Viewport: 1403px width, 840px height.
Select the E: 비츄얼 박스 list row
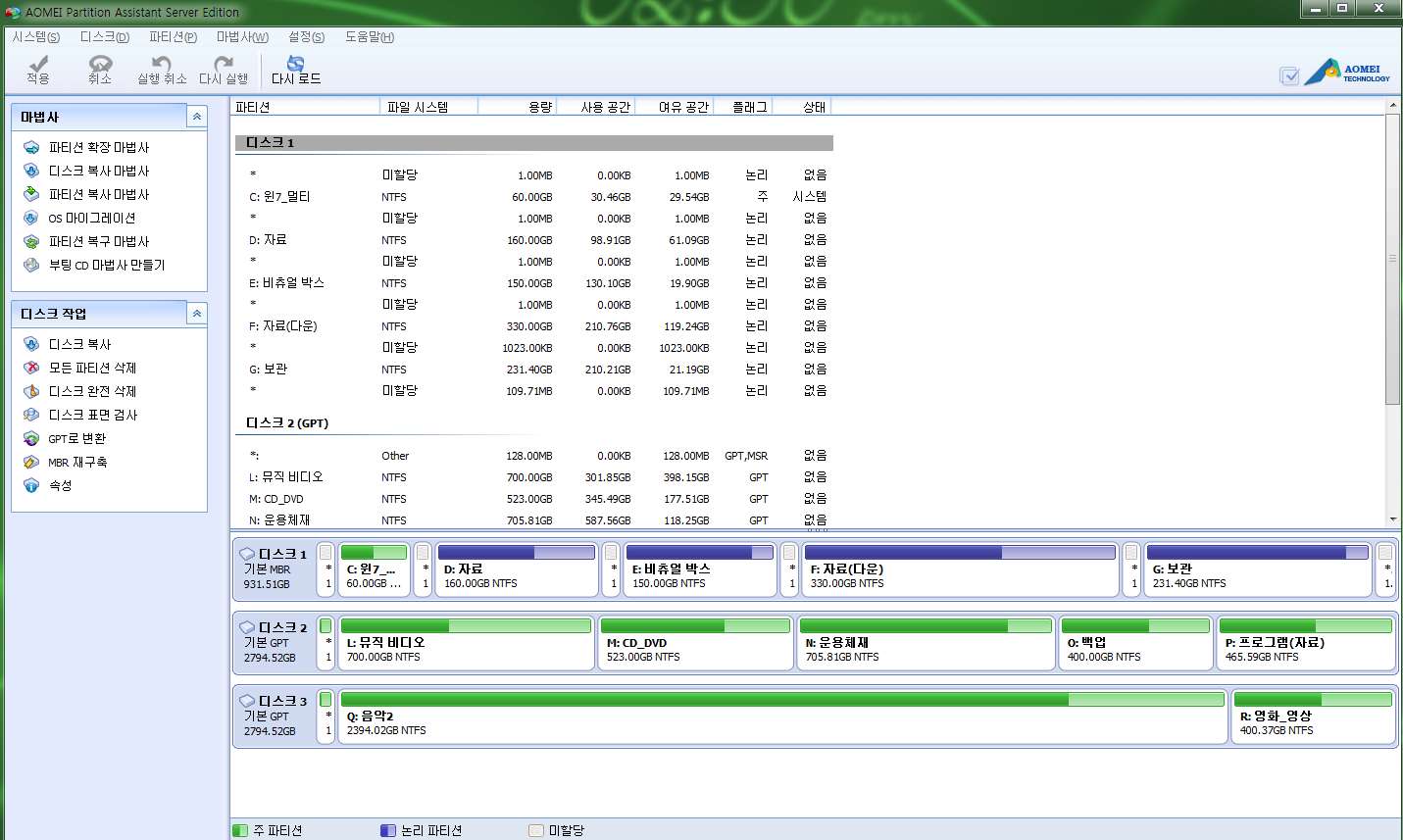tap(534, 283)
